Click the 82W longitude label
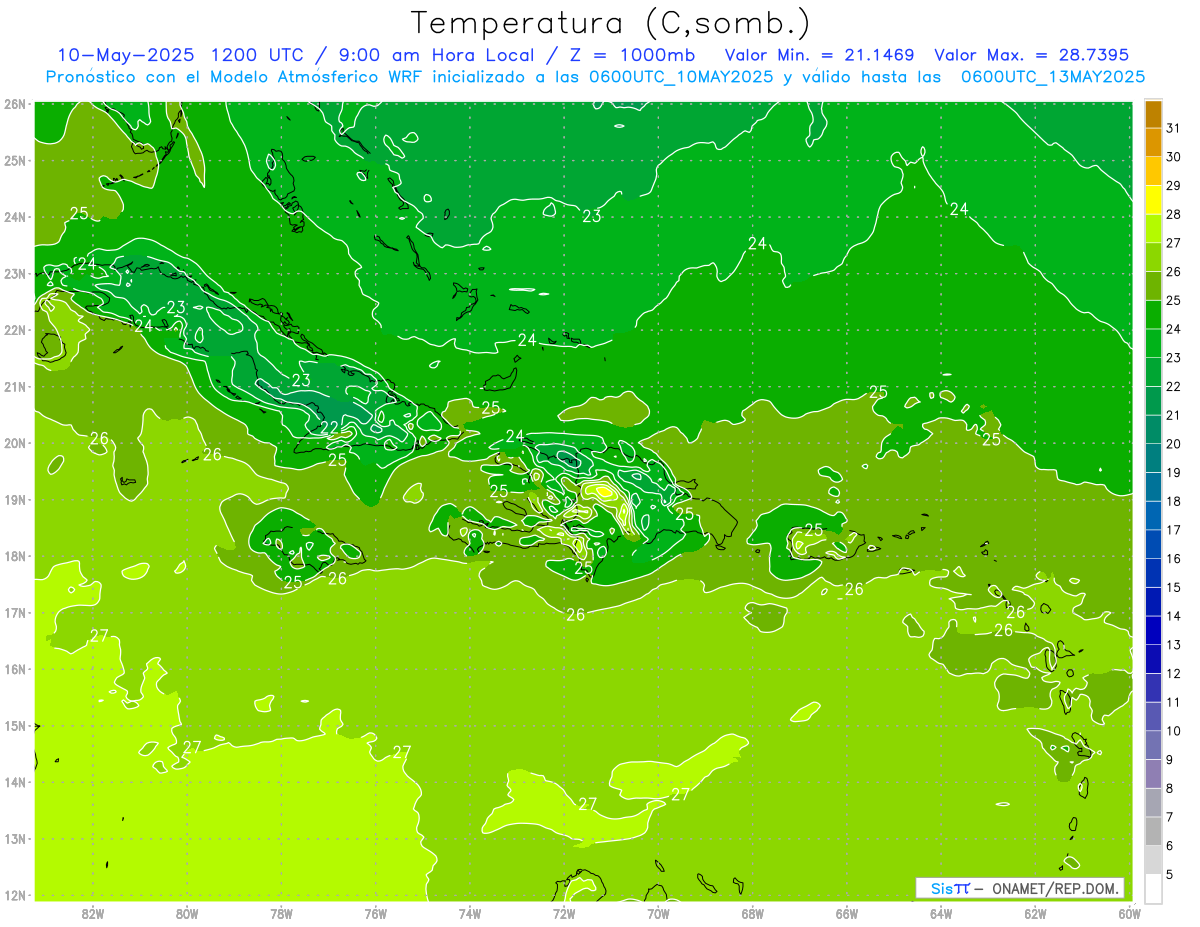The image size is (1200, 927). 93,913
